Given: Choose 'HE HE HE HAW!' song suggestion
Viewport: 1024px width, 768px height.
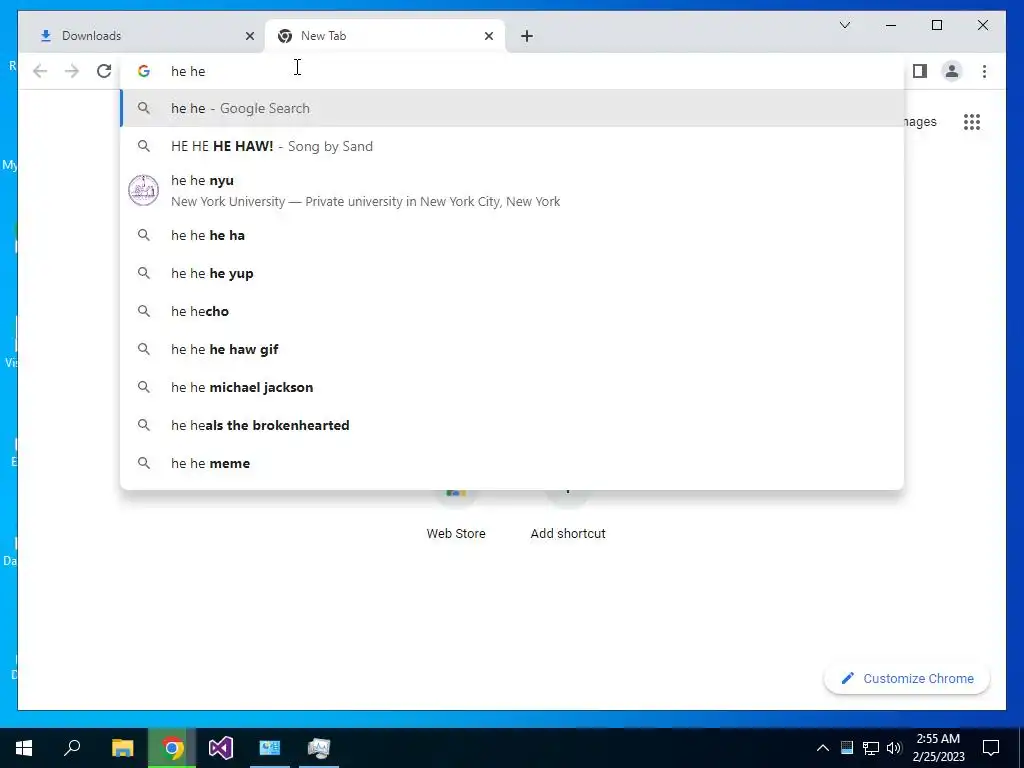Looking at the screenshot, I should (513, 146).
